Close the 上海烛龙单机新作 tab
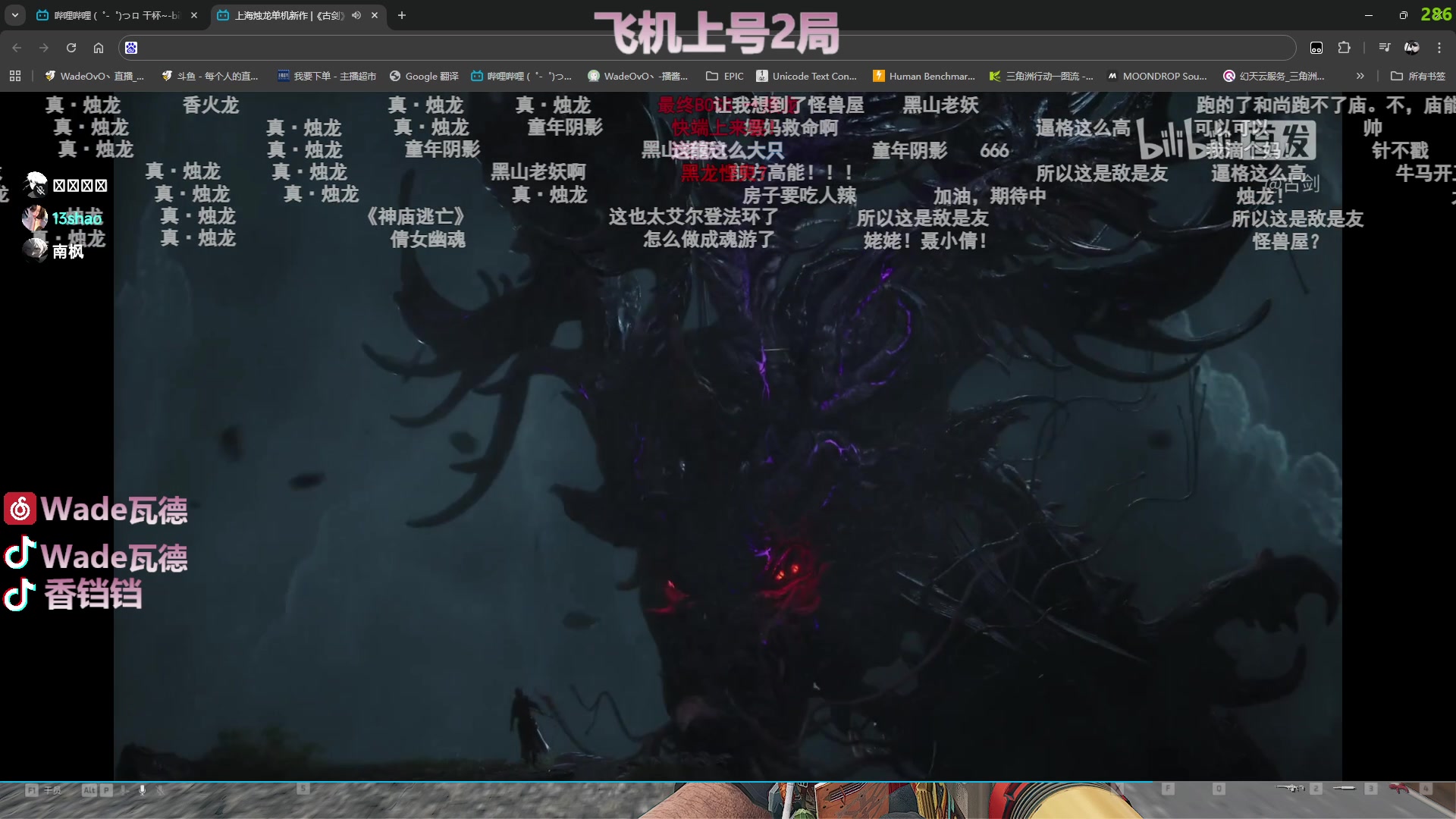The image size is (1456, 819). (375, 15)
